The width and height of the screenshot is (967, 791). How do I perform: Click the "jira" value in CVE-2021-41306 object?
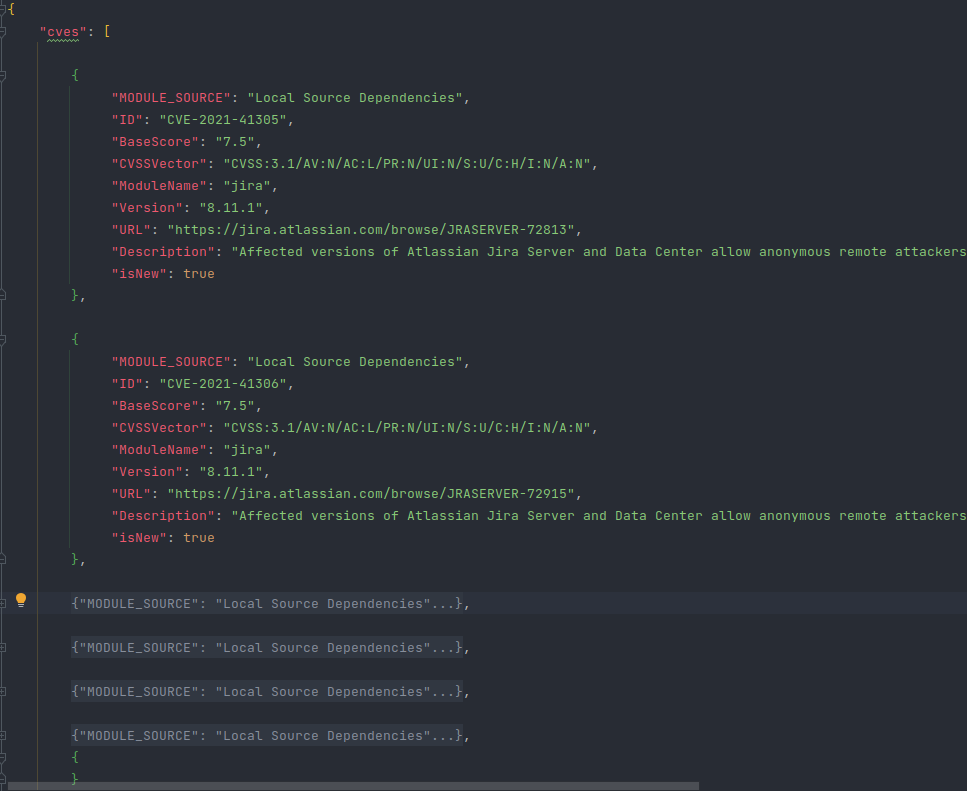pyautogui.click(x=247, y=449)
